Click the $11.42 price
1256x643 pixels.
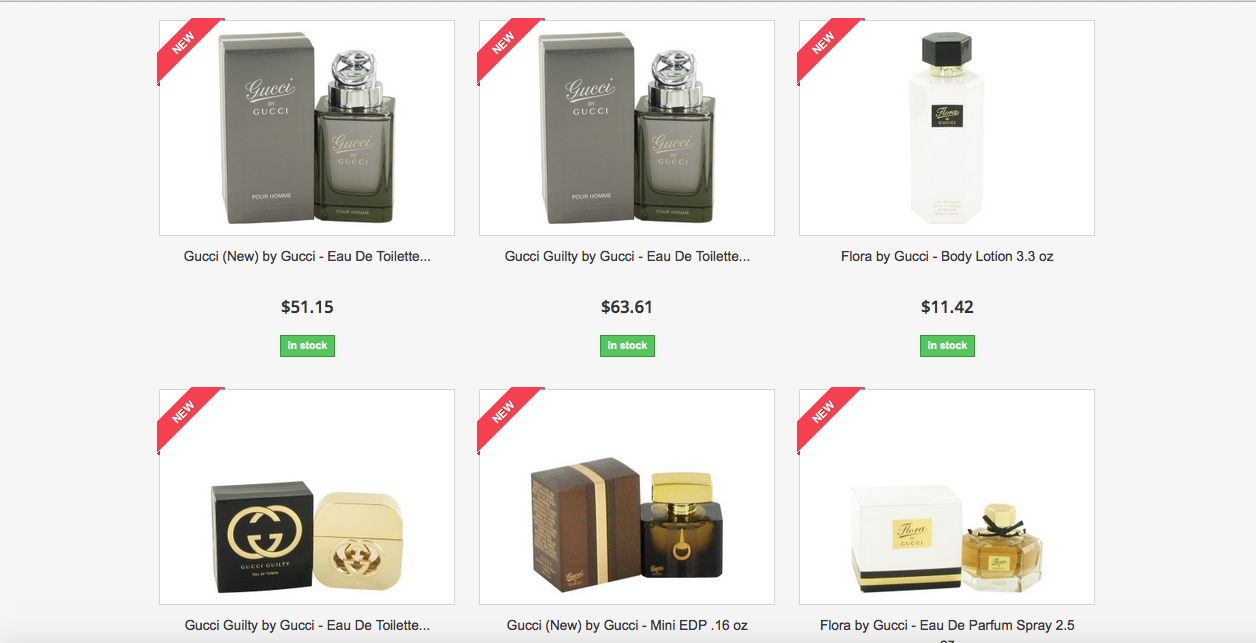pyautogui.click(x=947, y=307)
